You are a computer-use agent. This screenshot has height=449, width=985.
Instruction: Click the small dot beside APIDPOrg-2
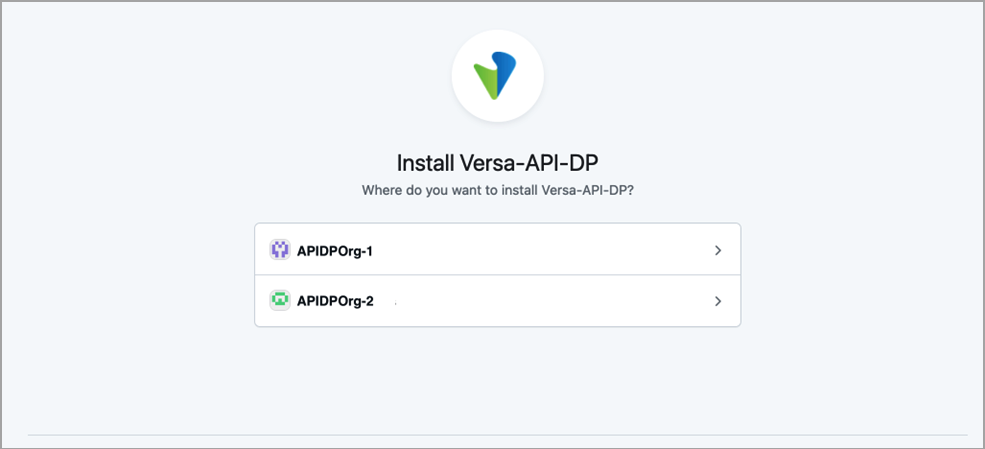pos(395,300)
